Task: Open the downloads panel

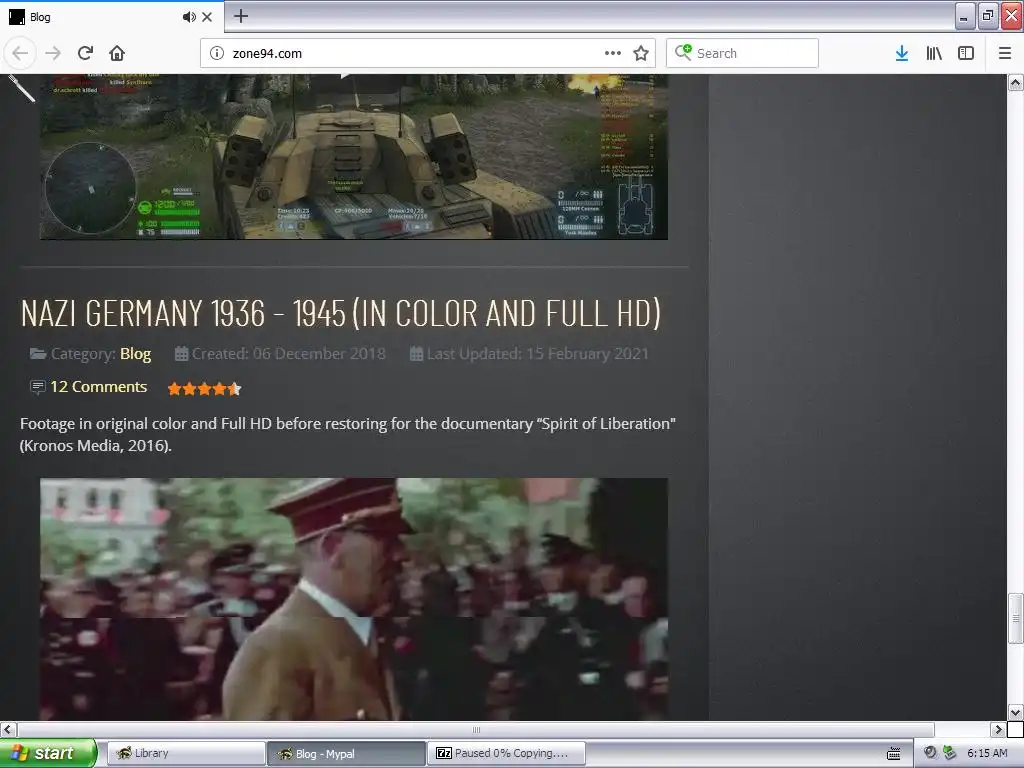Action: (x=902, y=53)
